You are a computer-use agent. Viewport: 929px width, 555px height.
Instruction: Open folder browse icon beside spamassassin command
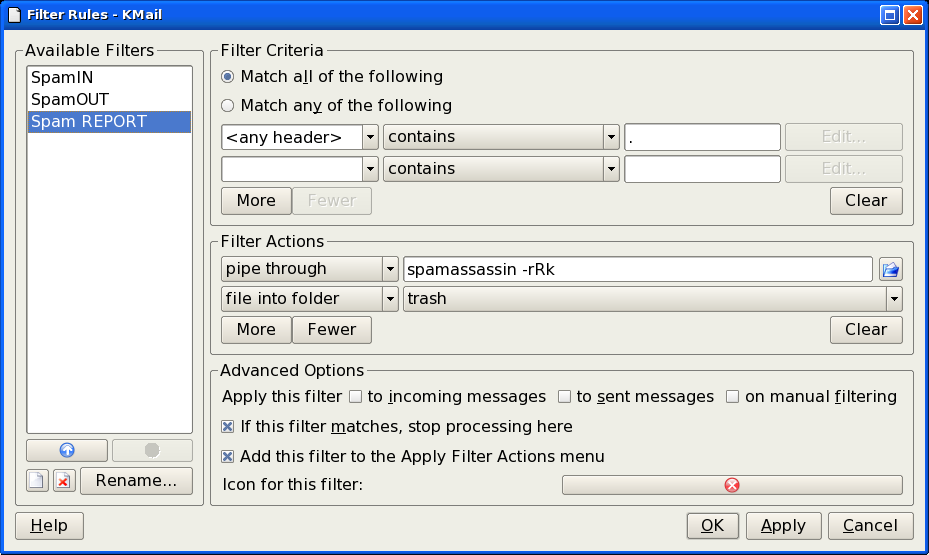point(890,270)
